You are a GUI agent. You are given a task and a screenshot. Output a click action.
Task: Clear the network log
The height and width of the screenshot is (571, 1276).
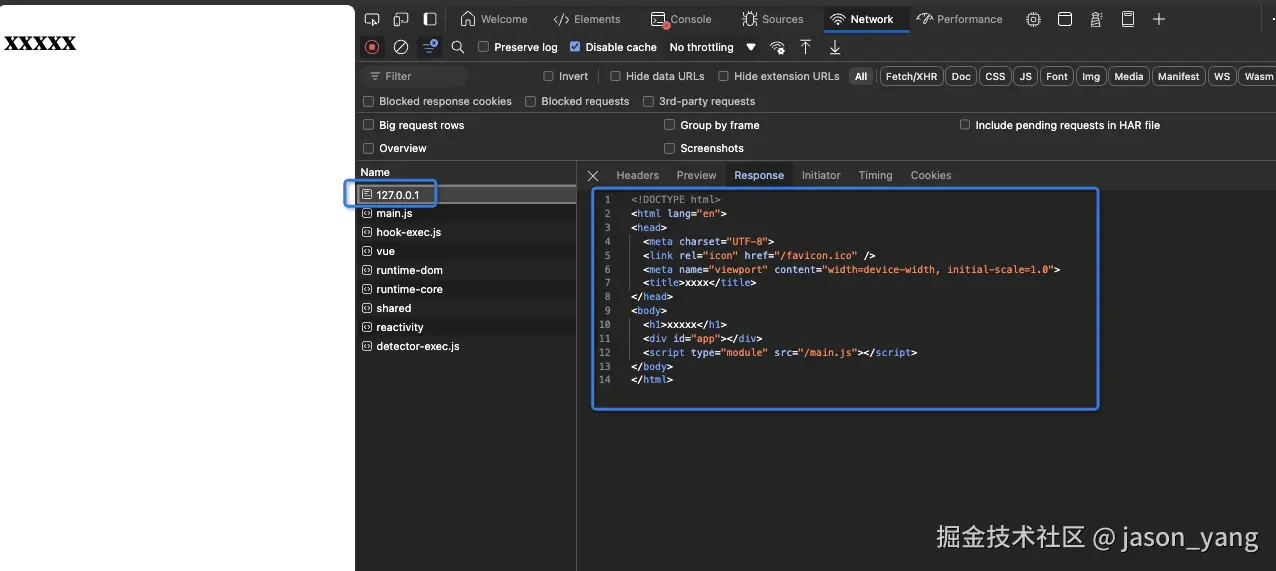[401, 47]
